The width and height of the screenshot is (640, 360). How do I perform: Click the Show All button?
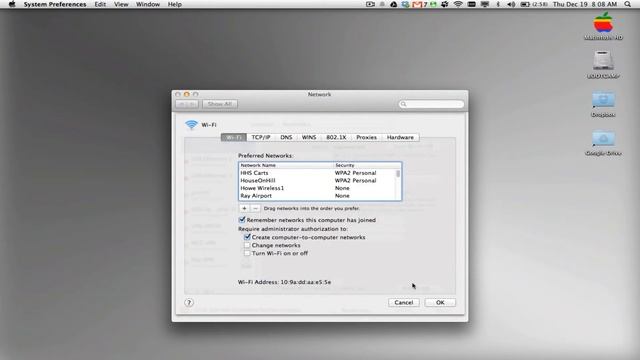(220, 104)
